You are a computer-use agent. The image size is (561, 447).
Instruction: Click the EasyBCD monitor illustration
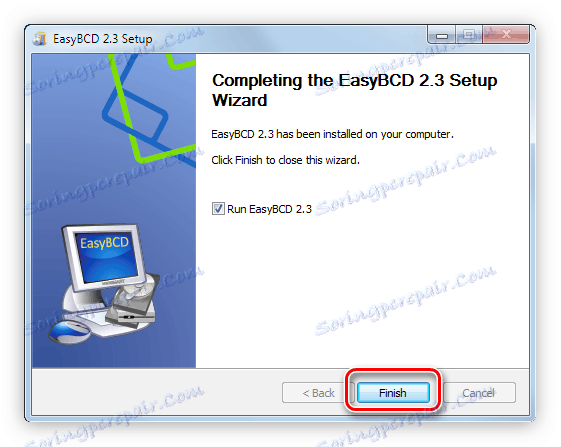pyautogui.click(x=104, y=257)
